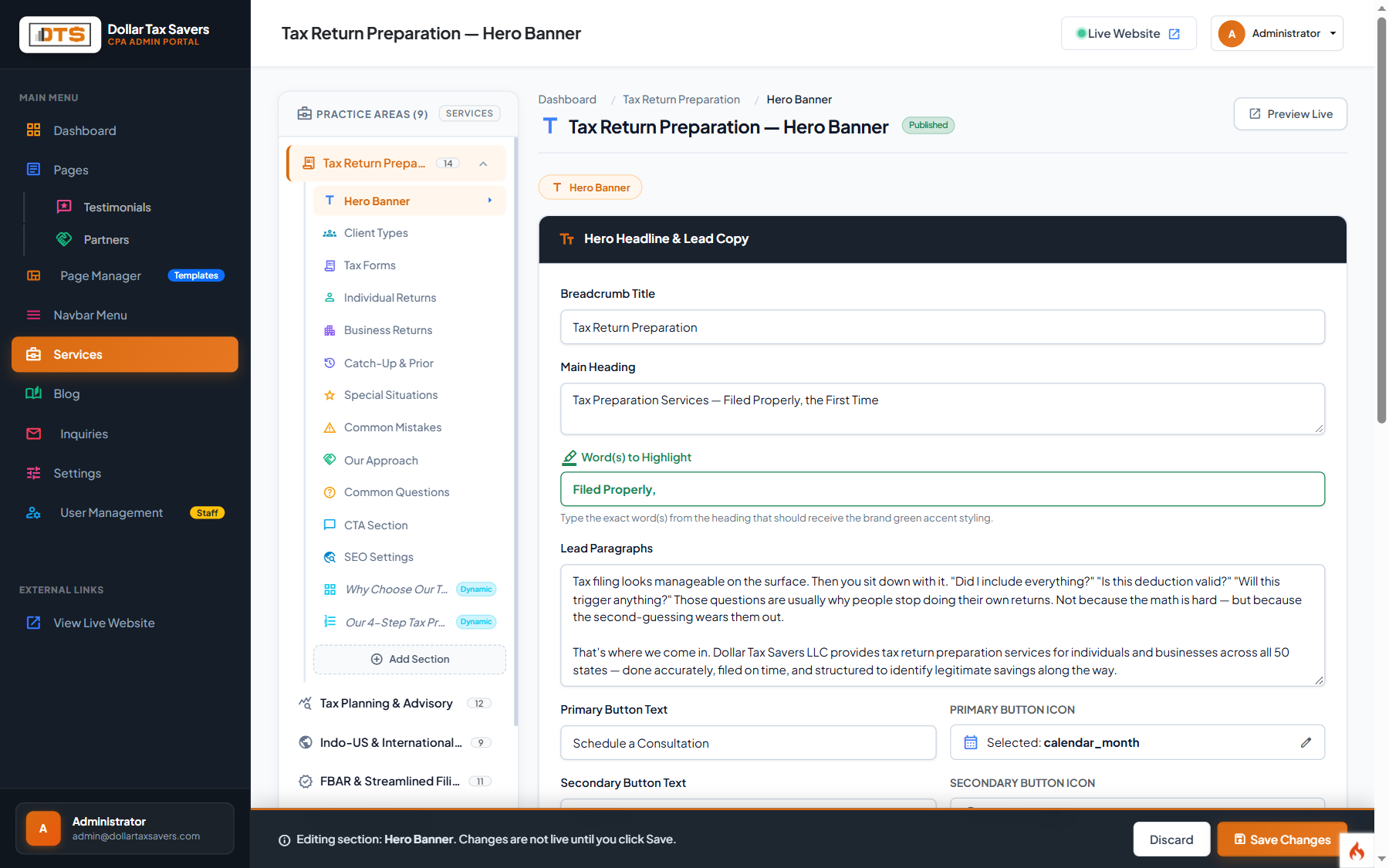Image resolution: width=1389 pixels, height=868 pixels.
Task: Select the Hero Banner tab pill
Action: coord(590,187)
